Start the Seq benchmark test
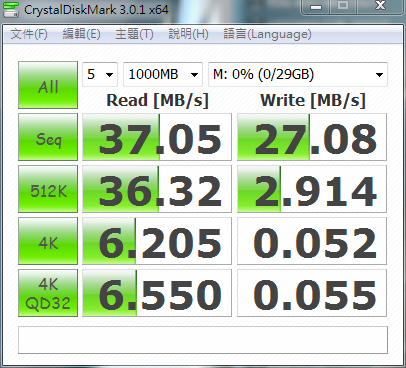Viewport: 406px width, 368px height. pos(48,137)
